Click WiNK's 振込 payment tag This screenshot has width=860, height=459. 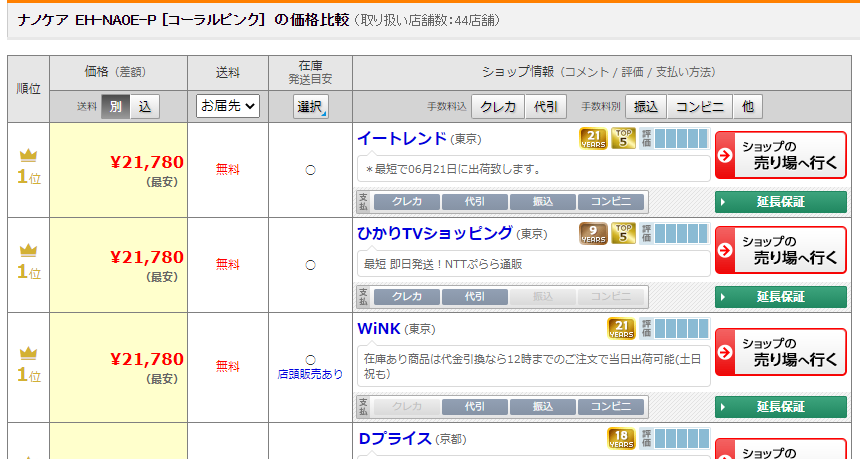point(542,407)
